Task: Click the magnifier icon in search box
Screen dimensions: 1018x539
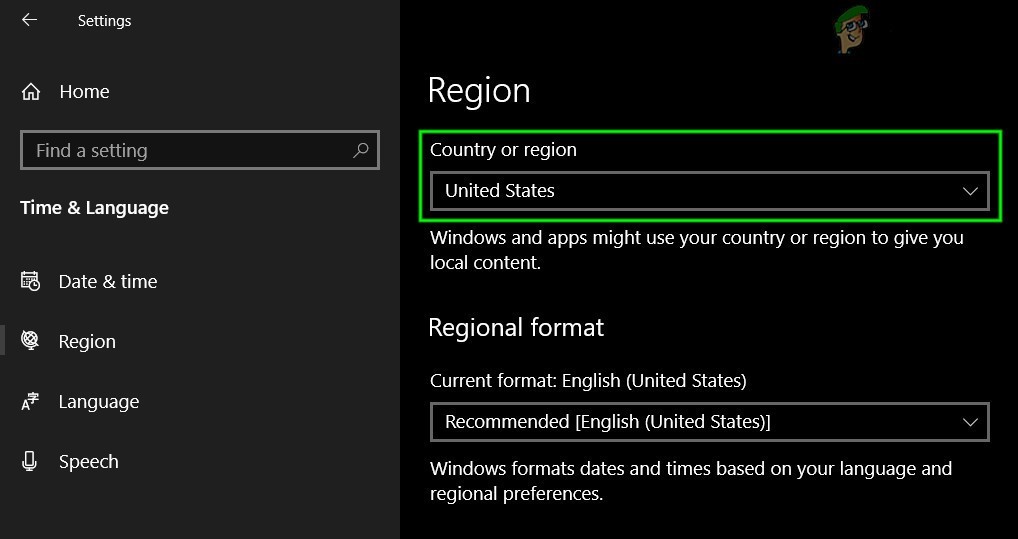Action: coord(361,151)
